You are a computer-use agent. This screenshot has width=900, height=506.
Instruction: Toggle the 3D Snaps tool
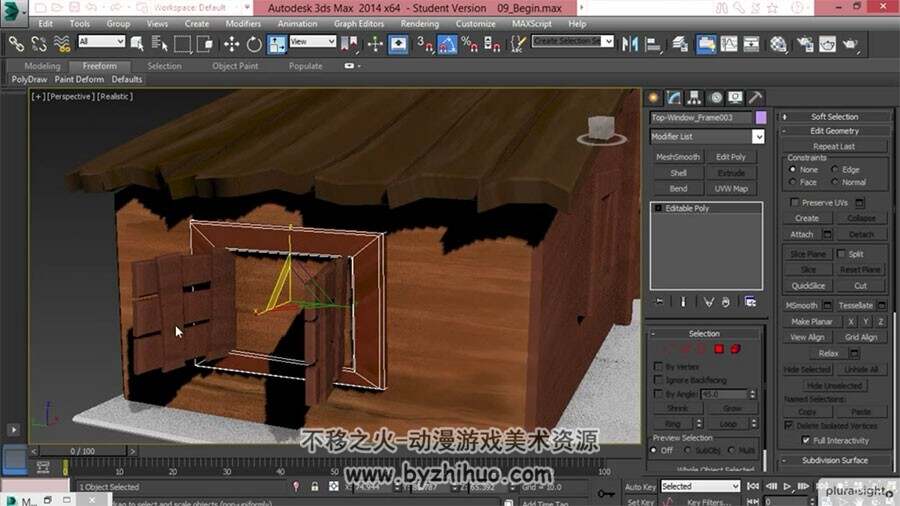coord(425,44)
